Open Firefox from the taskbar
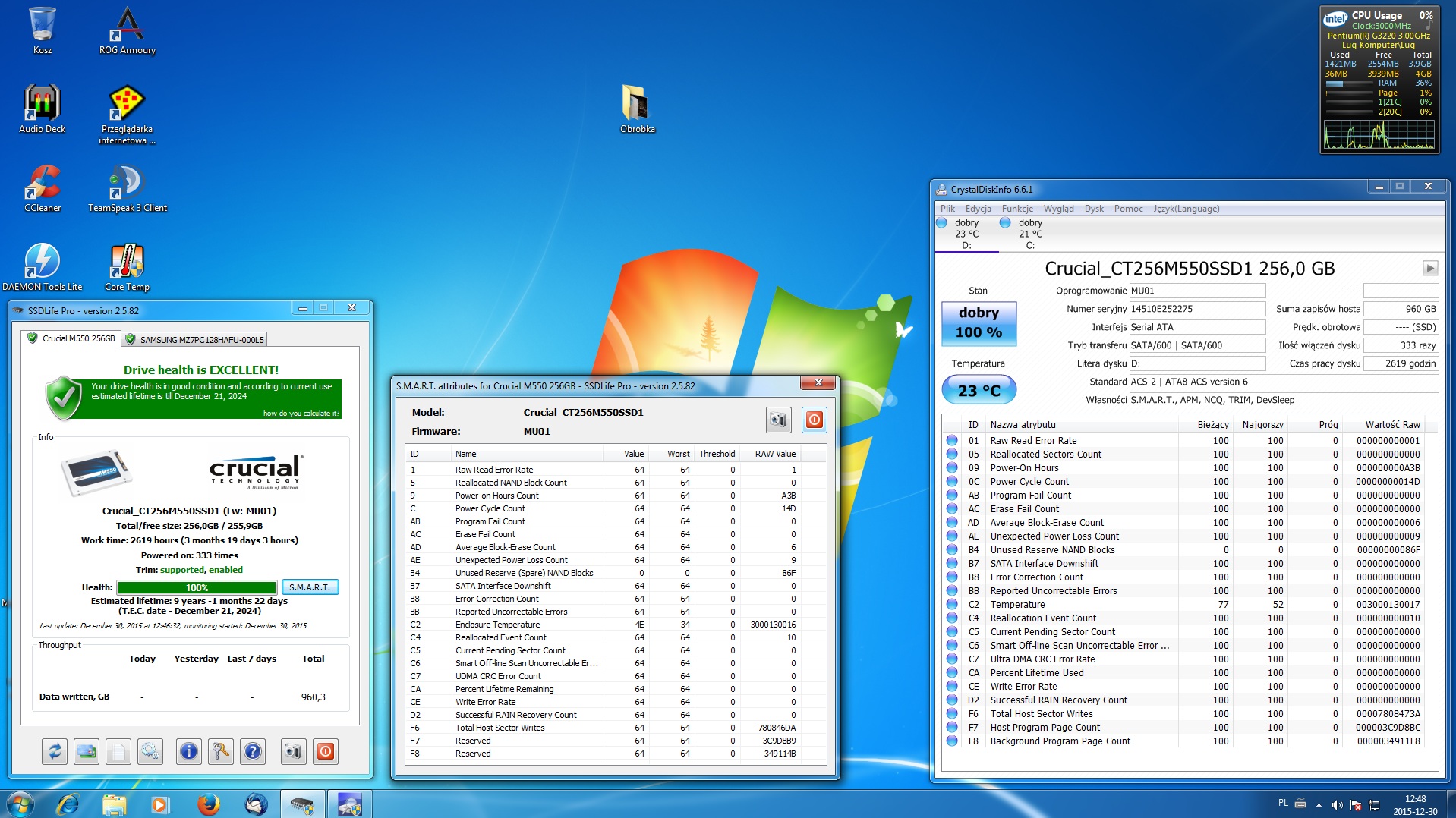The height and width of the screenshot is (818, 1456). (x=208, y=804)
